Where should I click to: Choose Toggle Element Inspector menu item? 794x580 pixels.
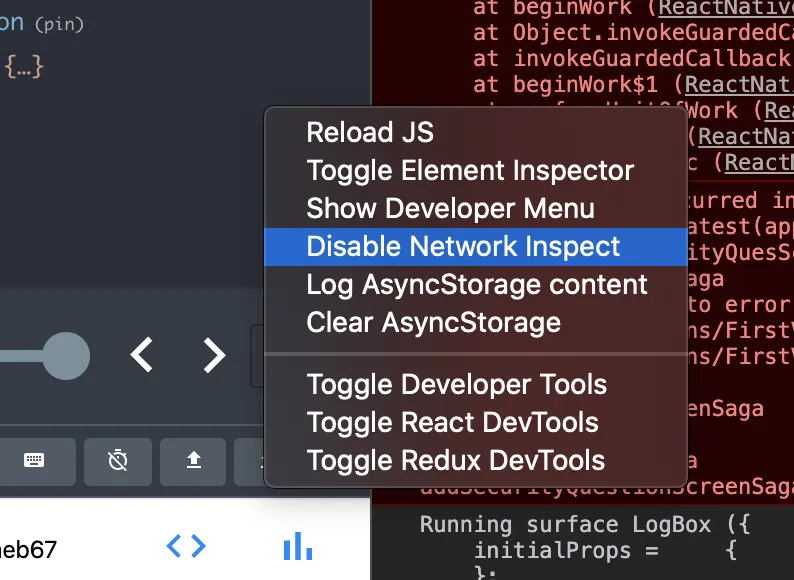(470, 170)
